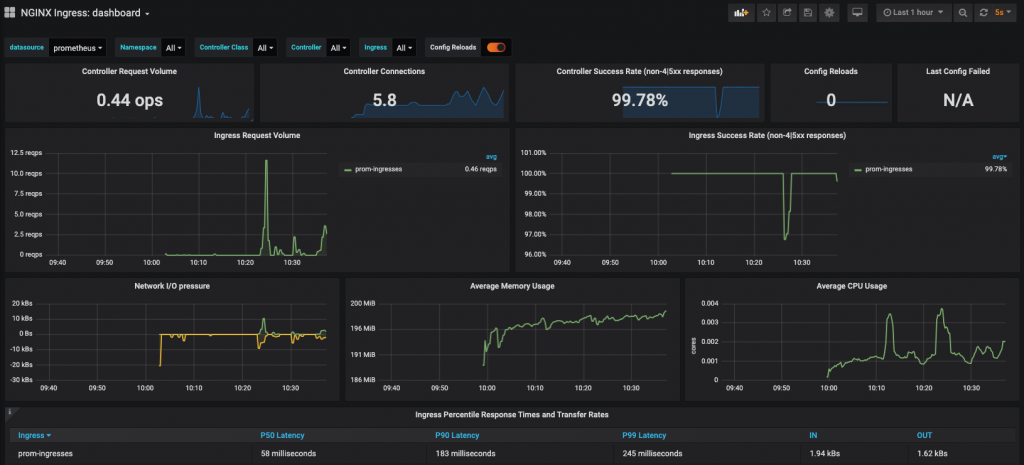
Task: Expand the Controller All dropdown
Action: point(338,48)
